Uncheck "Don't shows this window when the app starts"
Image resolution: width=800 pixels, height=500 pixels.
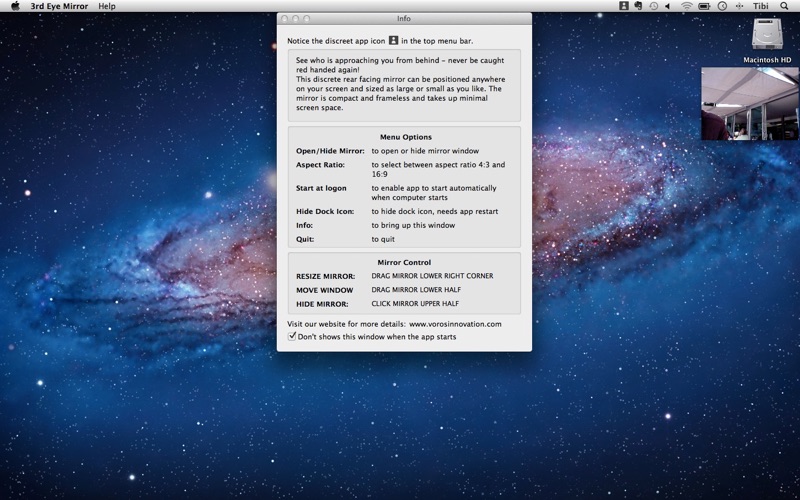coord(292,337)
